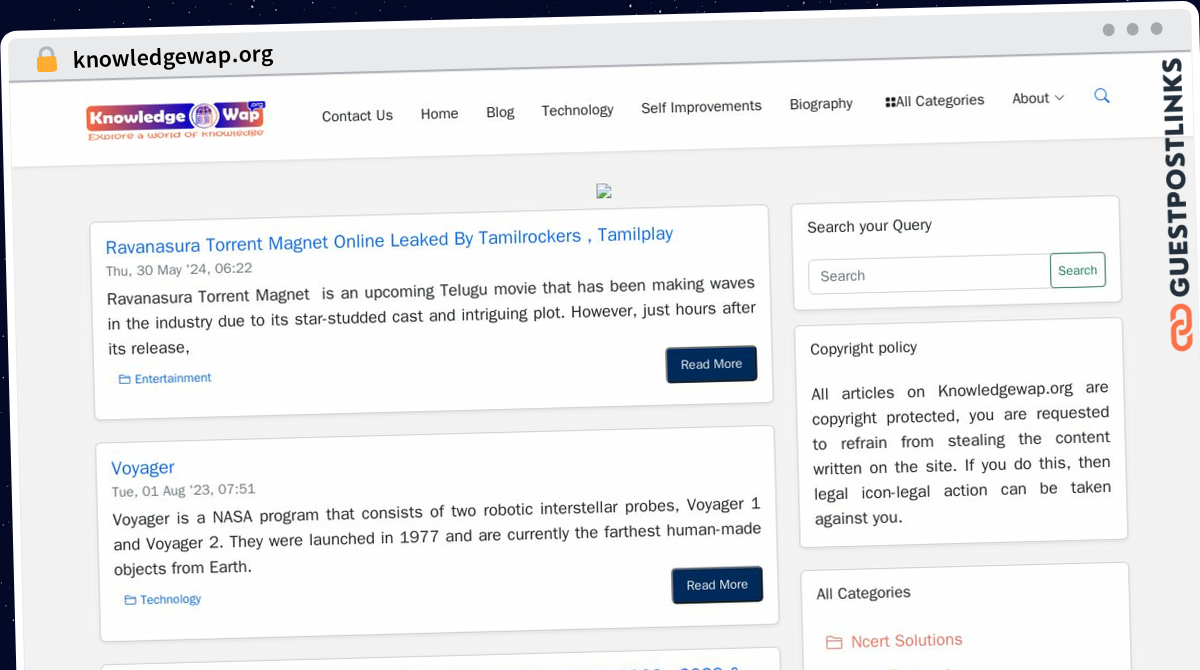Open the Voyager article title
The width and height of the screenshot is (1200, 670).
click(143, 468)
